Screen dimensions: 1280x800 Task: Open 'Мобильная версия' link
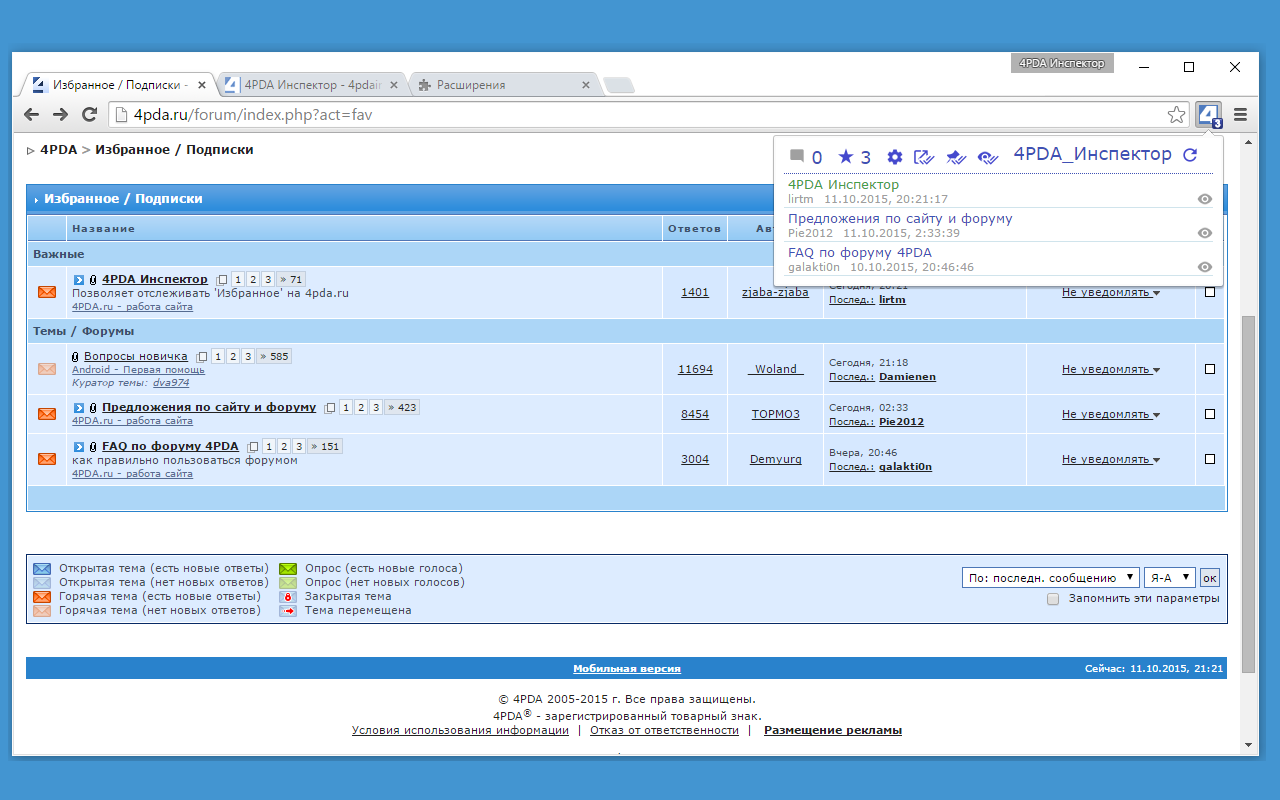[x=627, y=669]
